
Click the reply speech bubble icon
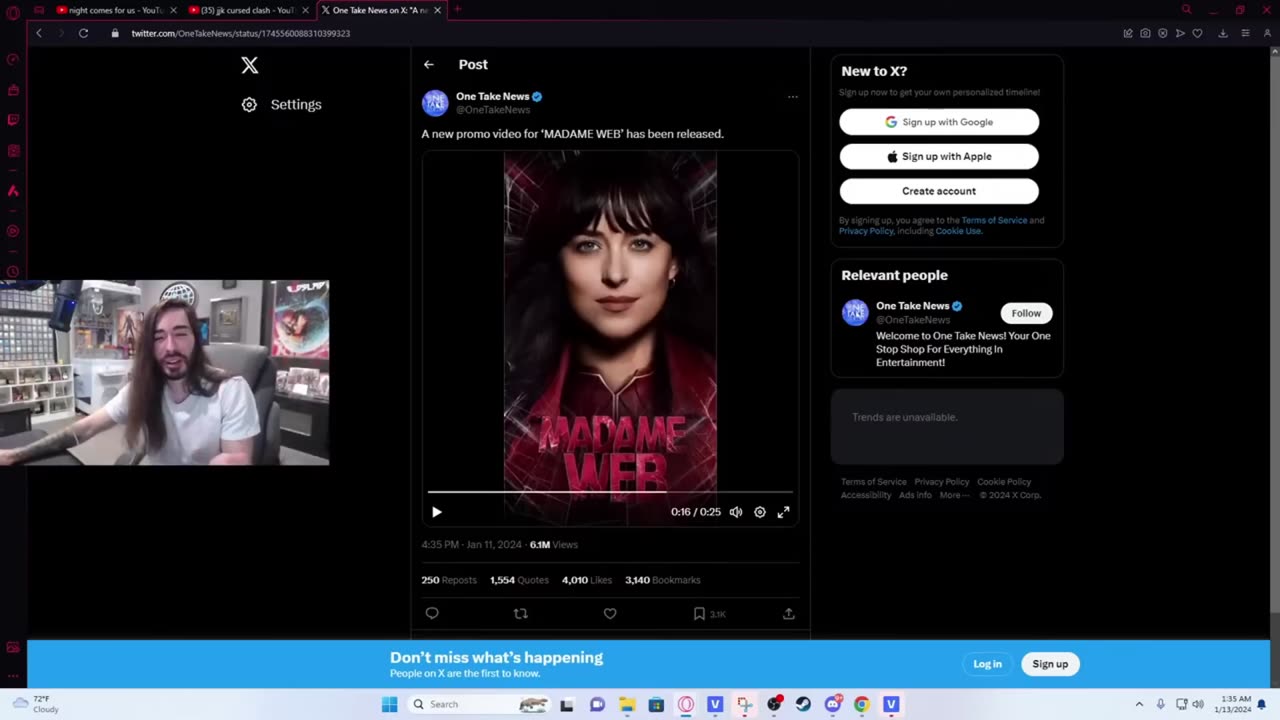(432, 613)
